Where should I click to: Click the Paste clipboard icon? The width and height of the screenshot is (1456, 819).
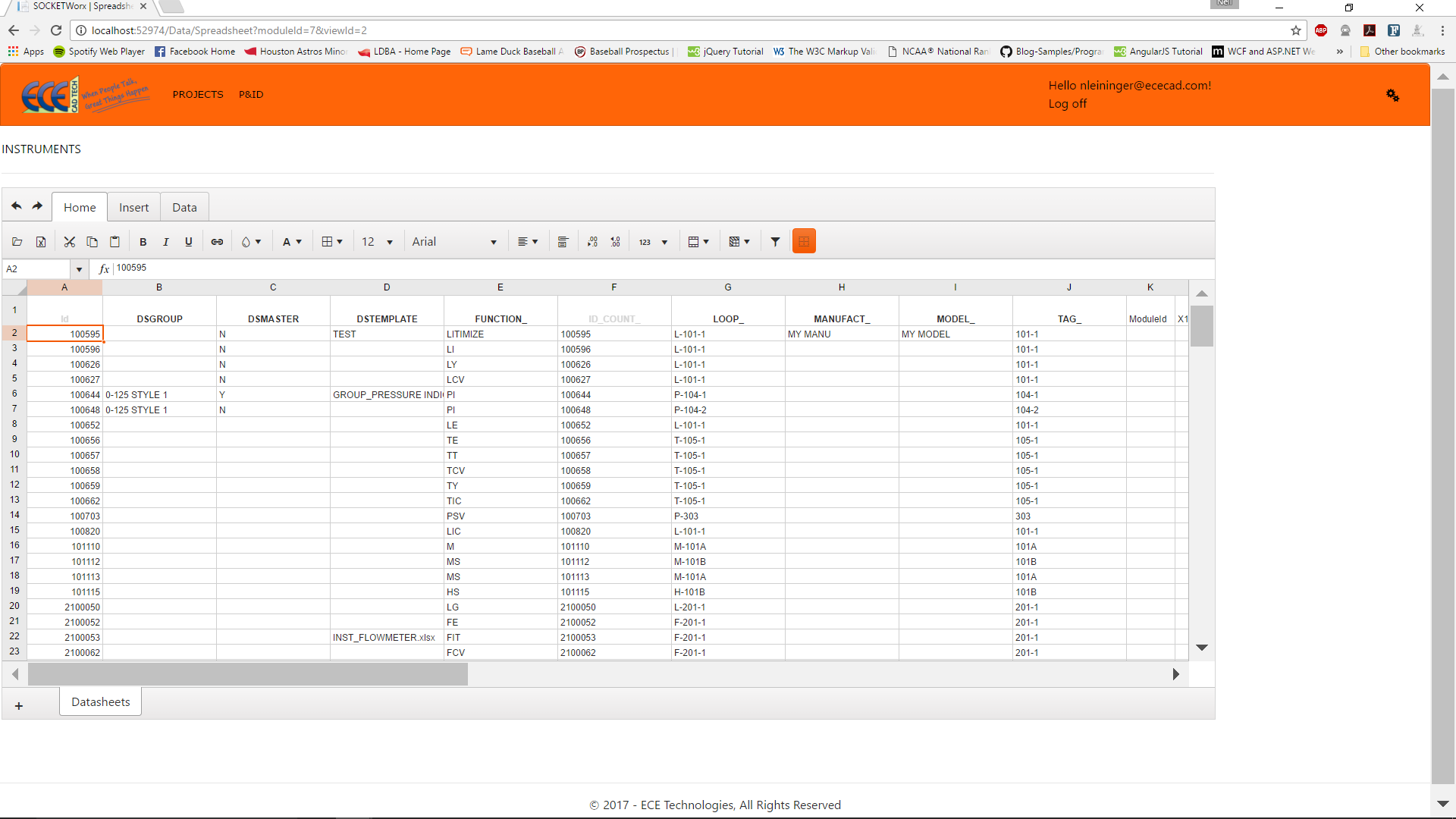coord(115,242)
